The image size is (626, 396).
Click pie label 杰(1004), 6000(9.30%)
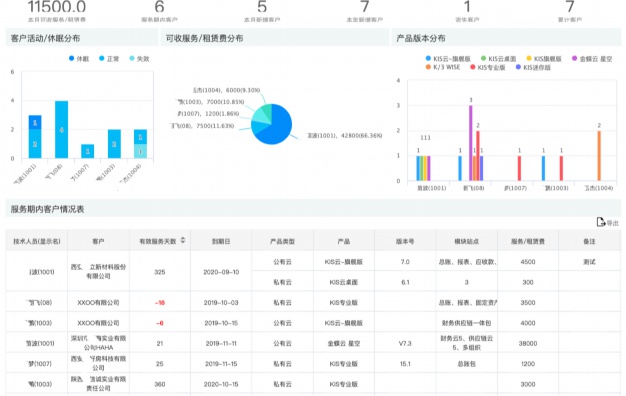coord(226,90)
